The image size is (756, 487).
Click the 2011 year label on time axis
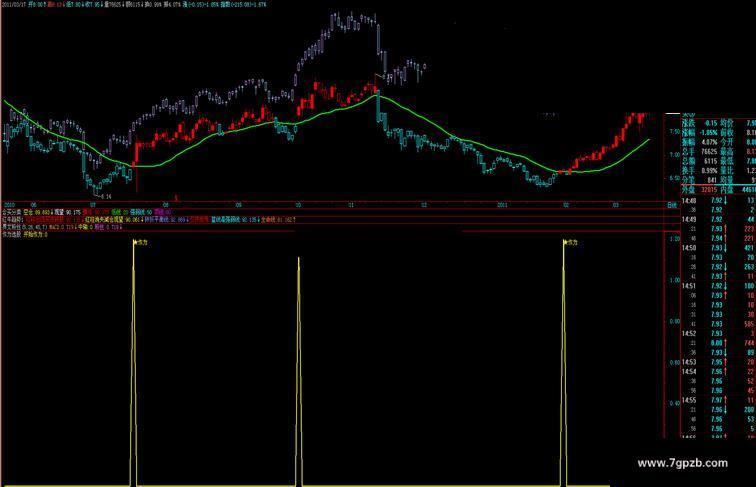click(x=503, y=205)
